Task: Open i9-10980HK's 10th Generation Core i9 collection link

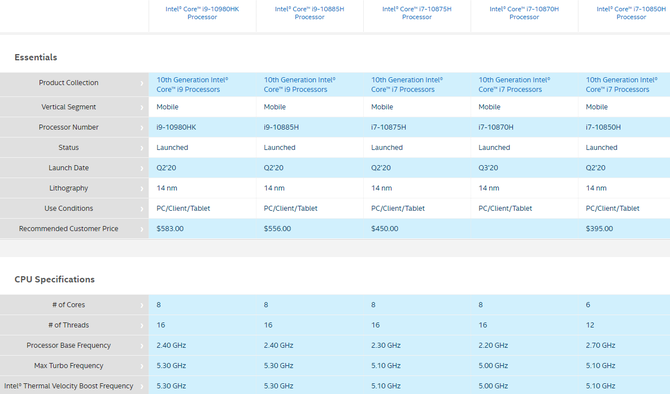Action: [x=192, y=85]
